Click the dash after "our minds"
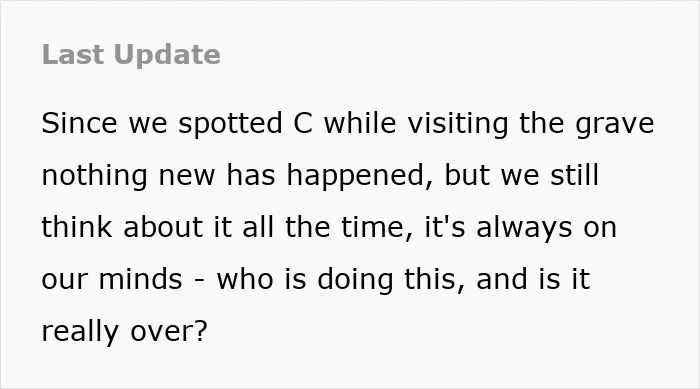 [x=200, y=282]
